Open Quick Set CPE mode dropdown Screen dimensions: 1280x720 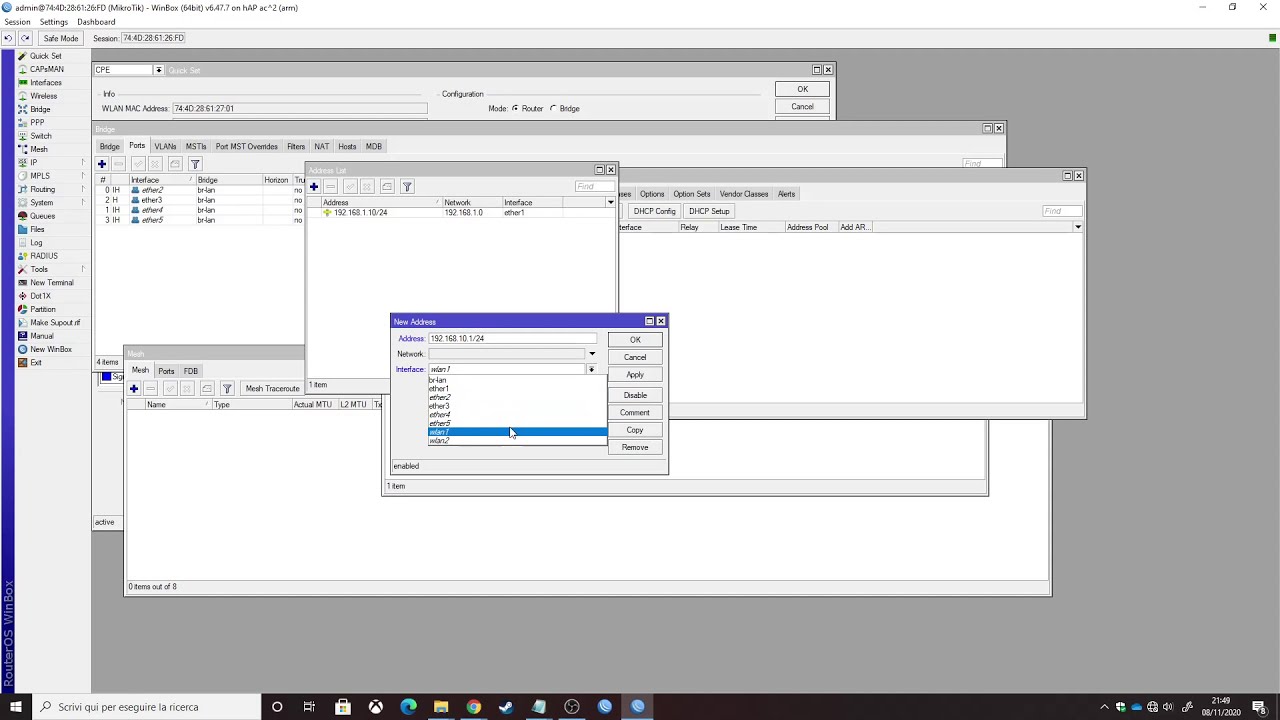158,70
